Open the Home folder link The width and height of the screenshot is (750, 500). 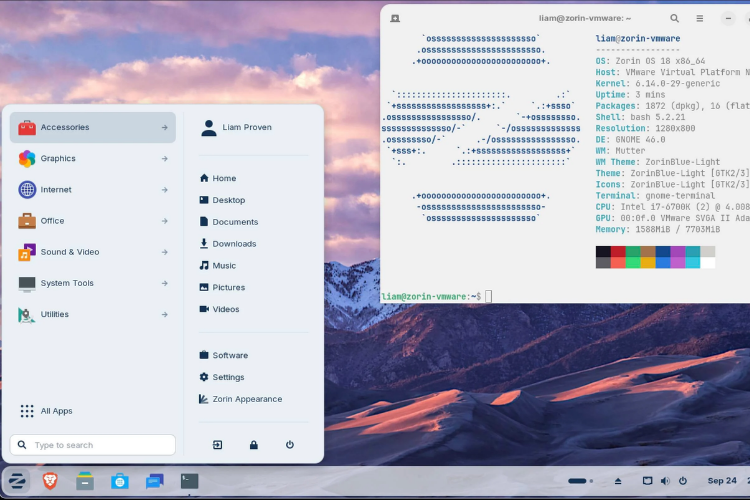click(218, 178)
